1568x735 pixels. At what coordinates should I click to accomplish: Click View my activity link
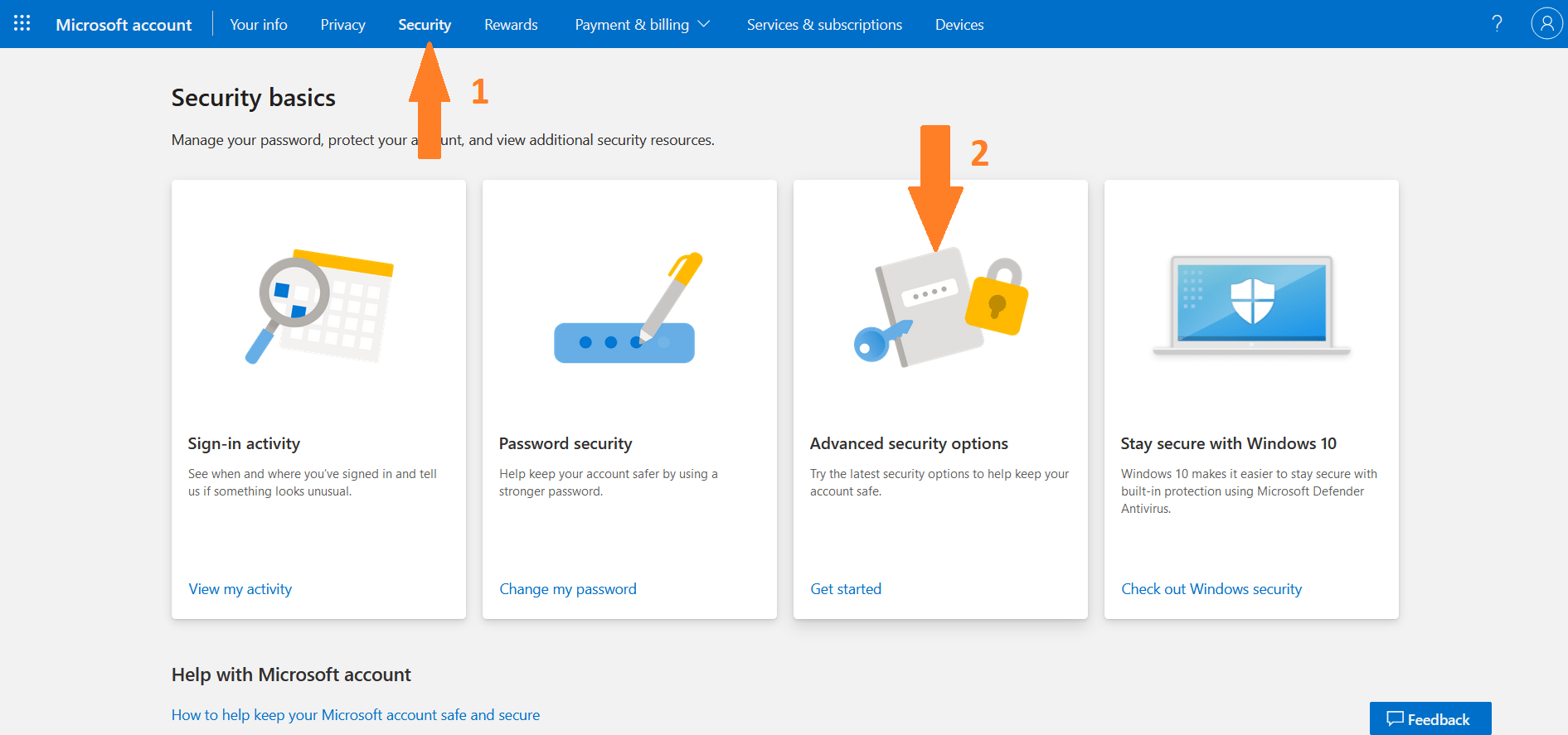point(240,589)
